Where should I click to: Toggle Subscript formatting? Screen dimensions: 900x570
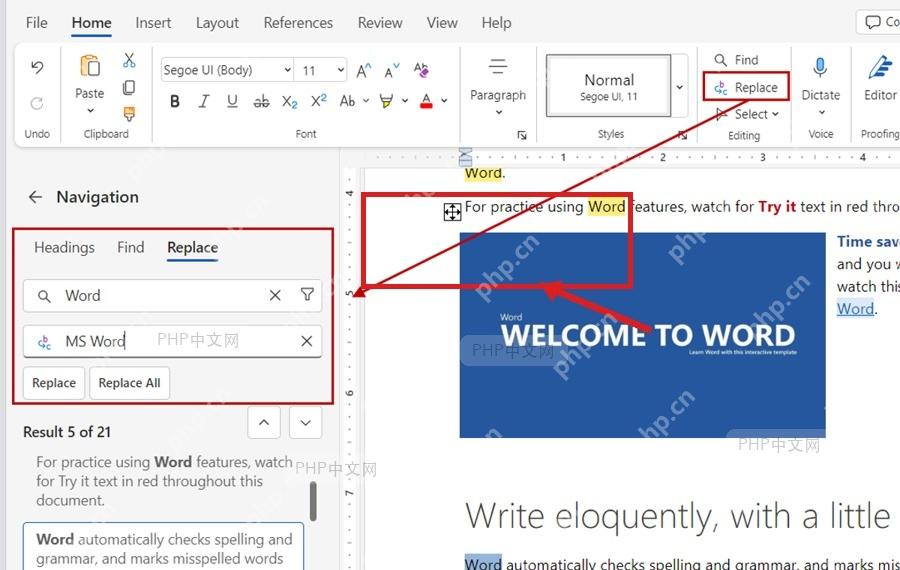(x=290, y=102)
